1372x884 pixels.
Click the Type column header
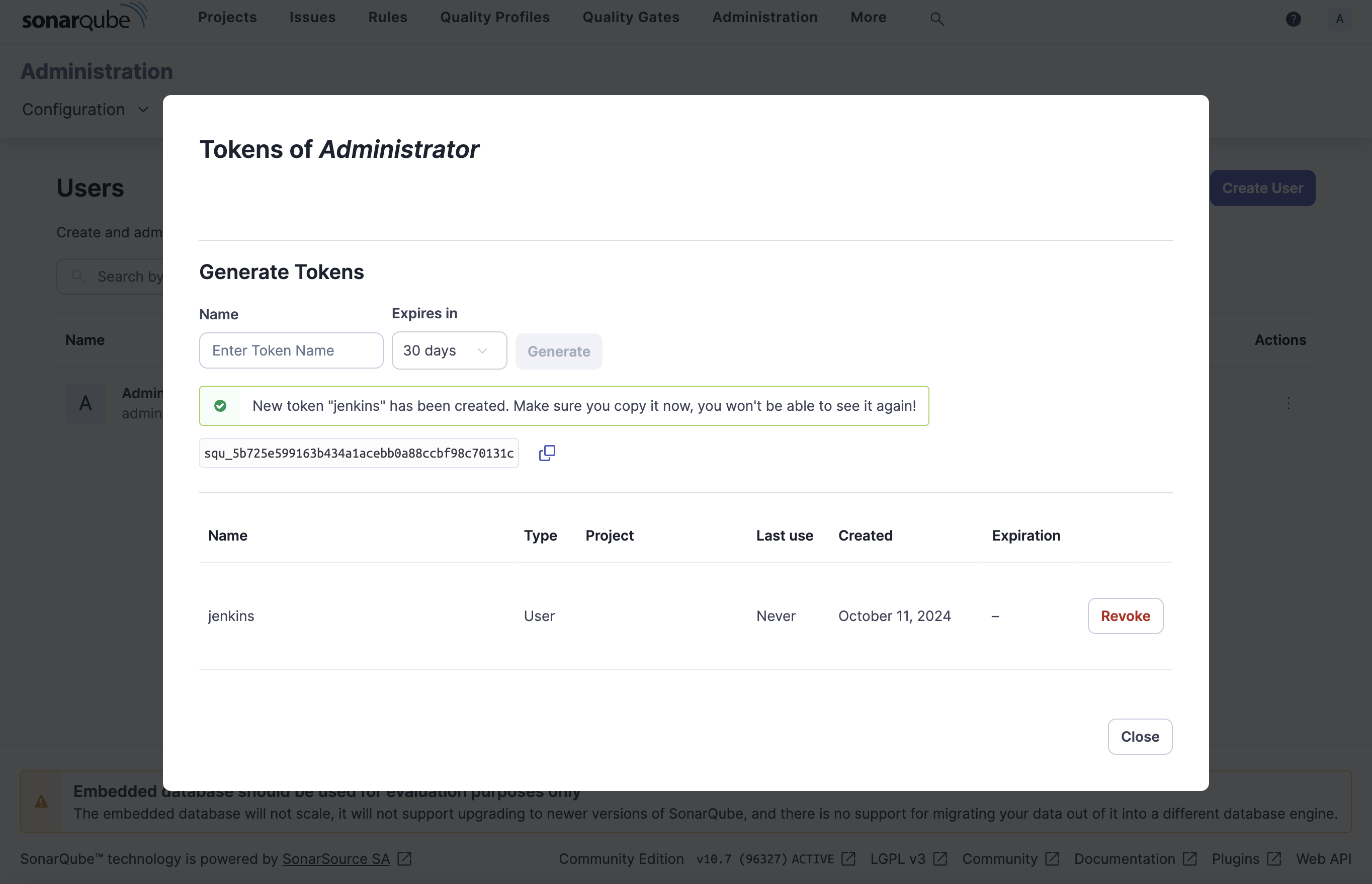(540, 535)
